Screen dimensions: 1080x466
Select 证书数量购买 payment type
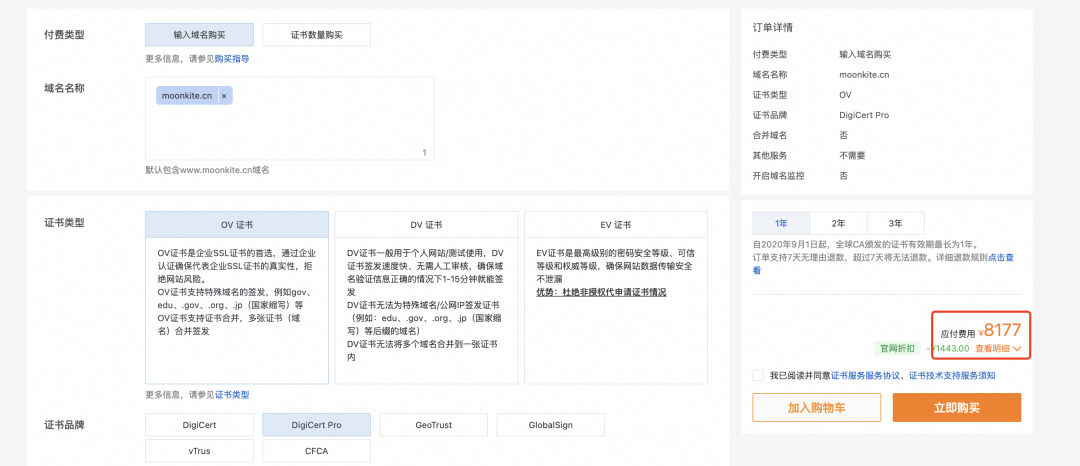tap(316, 34)
